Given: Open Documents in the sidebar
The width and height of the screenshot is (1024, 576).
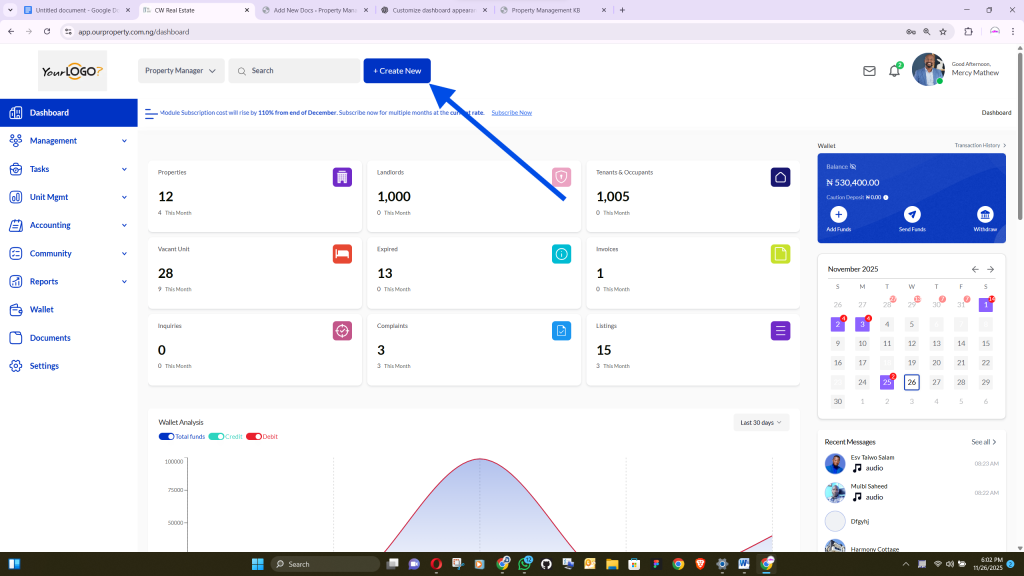Looking at the screenshot, I should [x=50, y=338].
